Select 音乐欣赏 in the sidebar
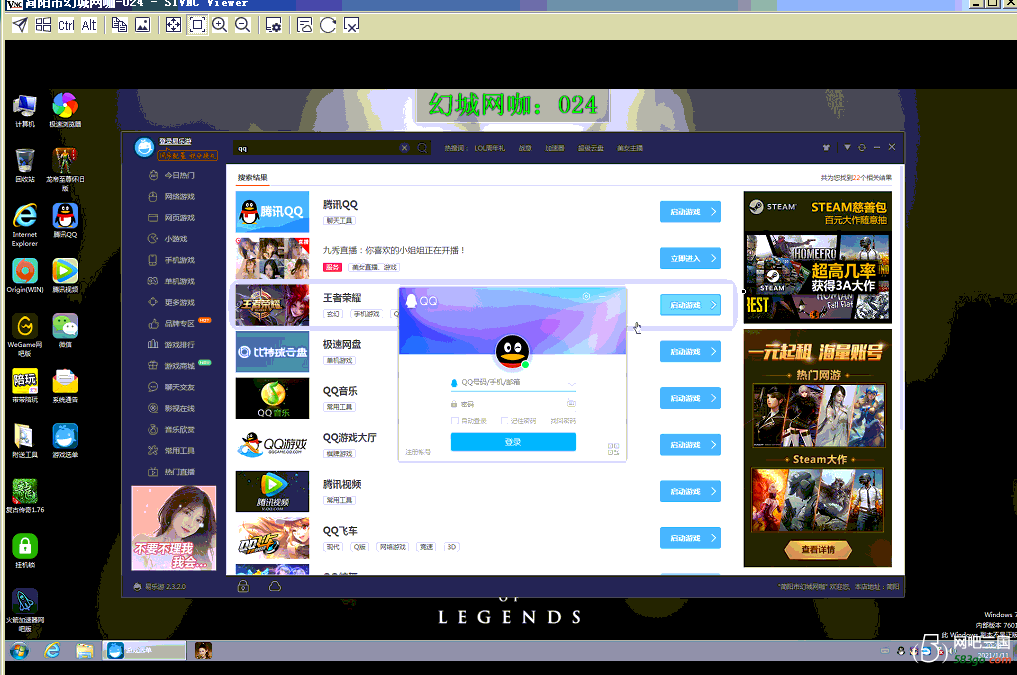 [x=173, y=429]
